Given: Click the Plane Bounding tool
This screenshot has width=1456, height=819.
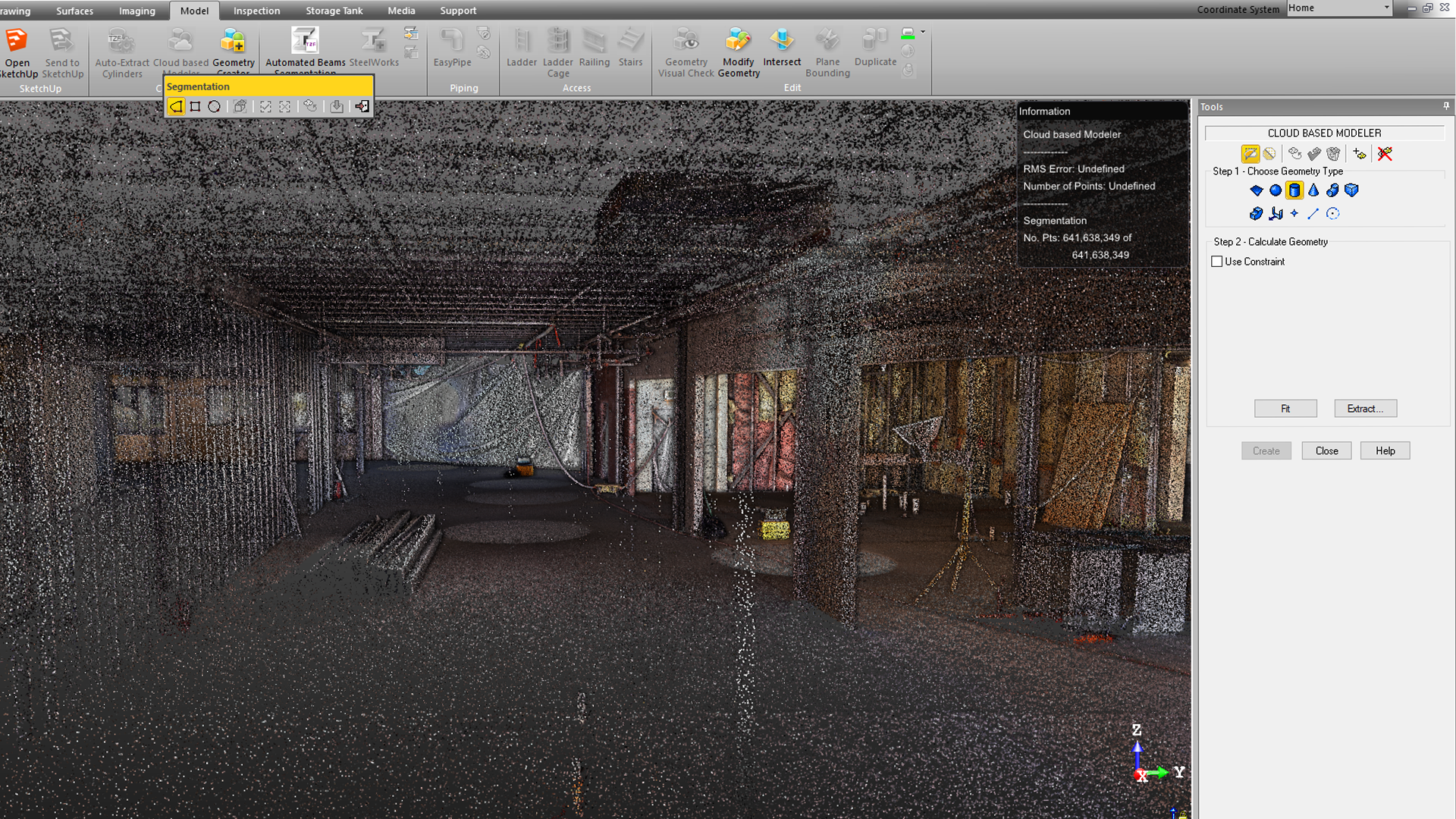Looking at the screenshot, I should (x=827, y=52).
